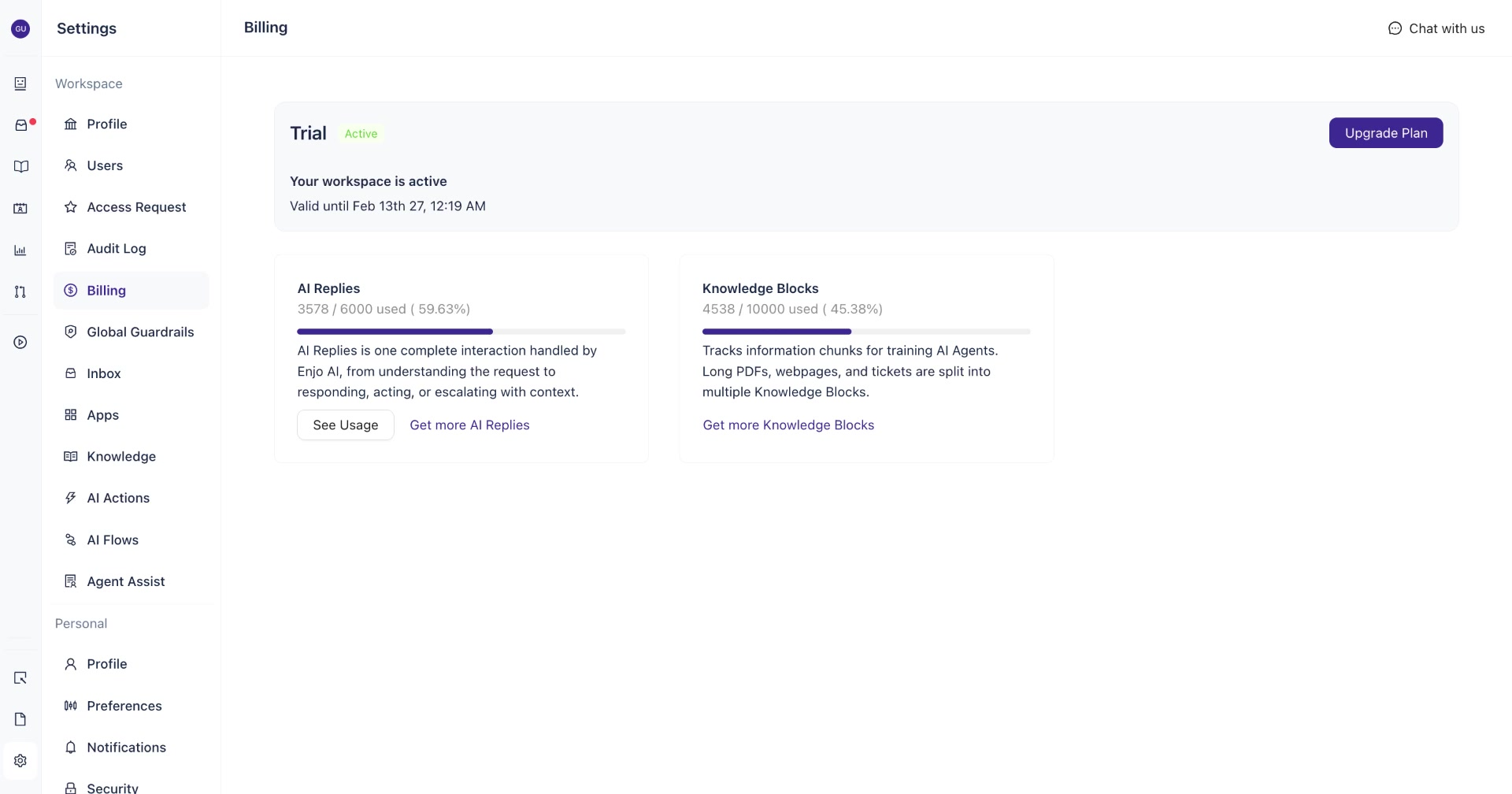Open AI Flows settings
Image resolution: width=1512 pixels, height=794 pixels.
pyautogui.click(x=131, y=540)
